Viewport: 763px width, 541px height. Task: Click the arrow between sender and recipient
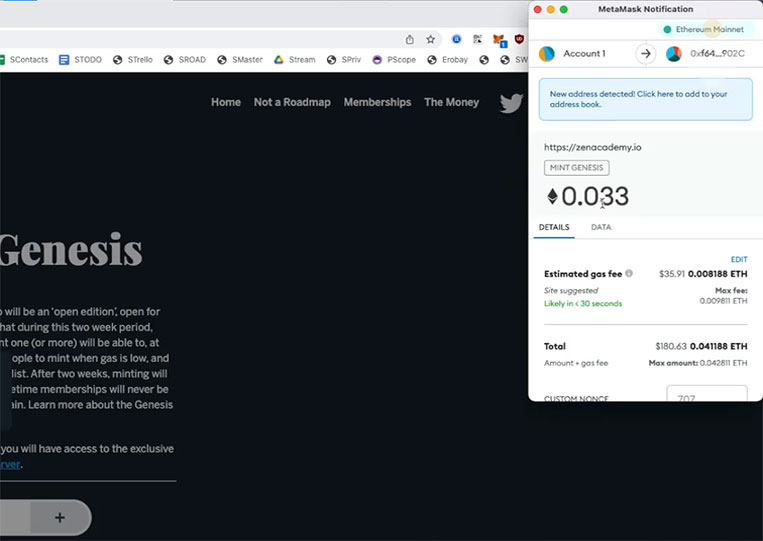(x=646, y=54)
